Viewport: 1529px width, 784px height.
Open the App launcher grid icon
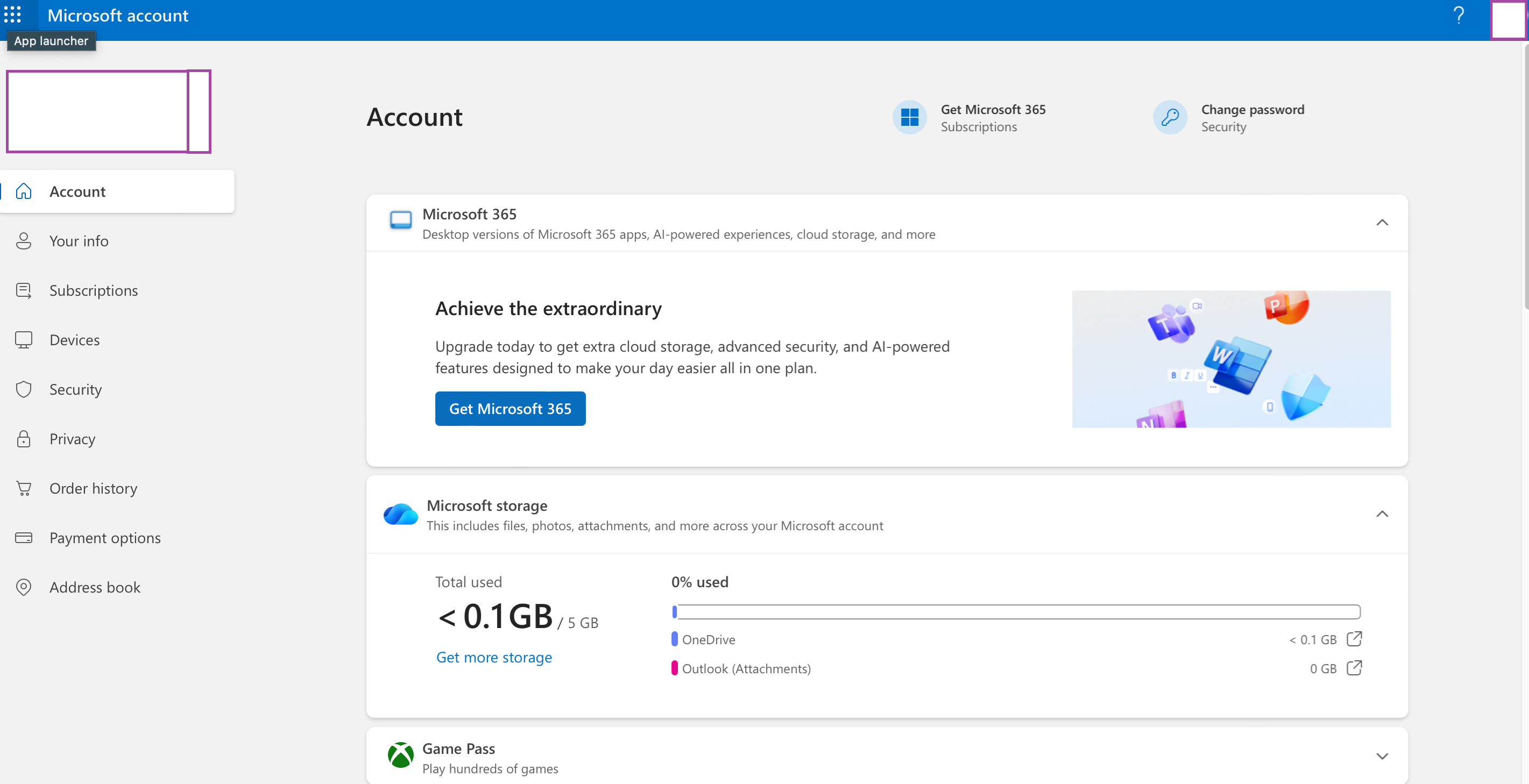12,15
